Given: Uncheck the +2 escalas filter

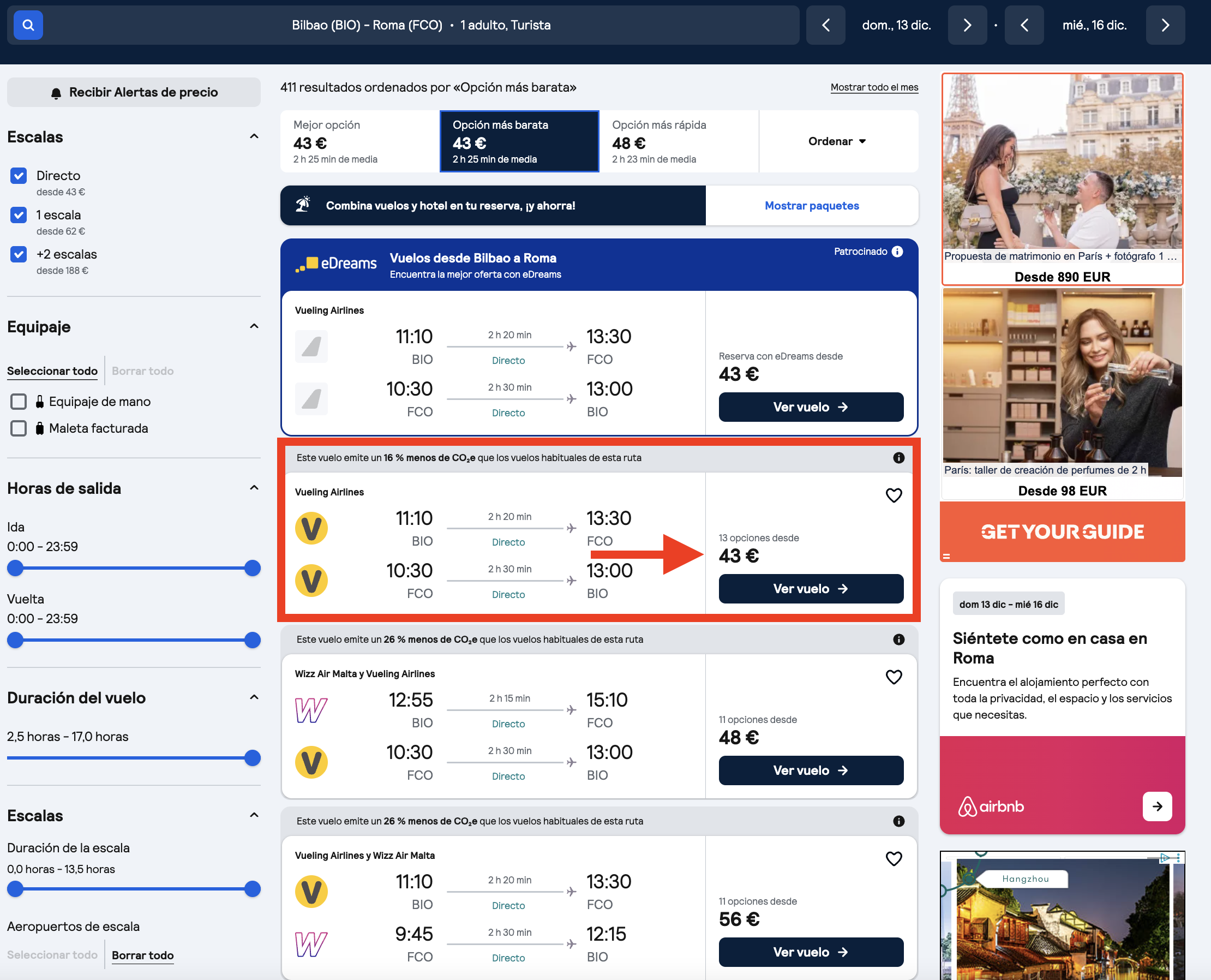Looking at the screenshot, I should point(19,255).
